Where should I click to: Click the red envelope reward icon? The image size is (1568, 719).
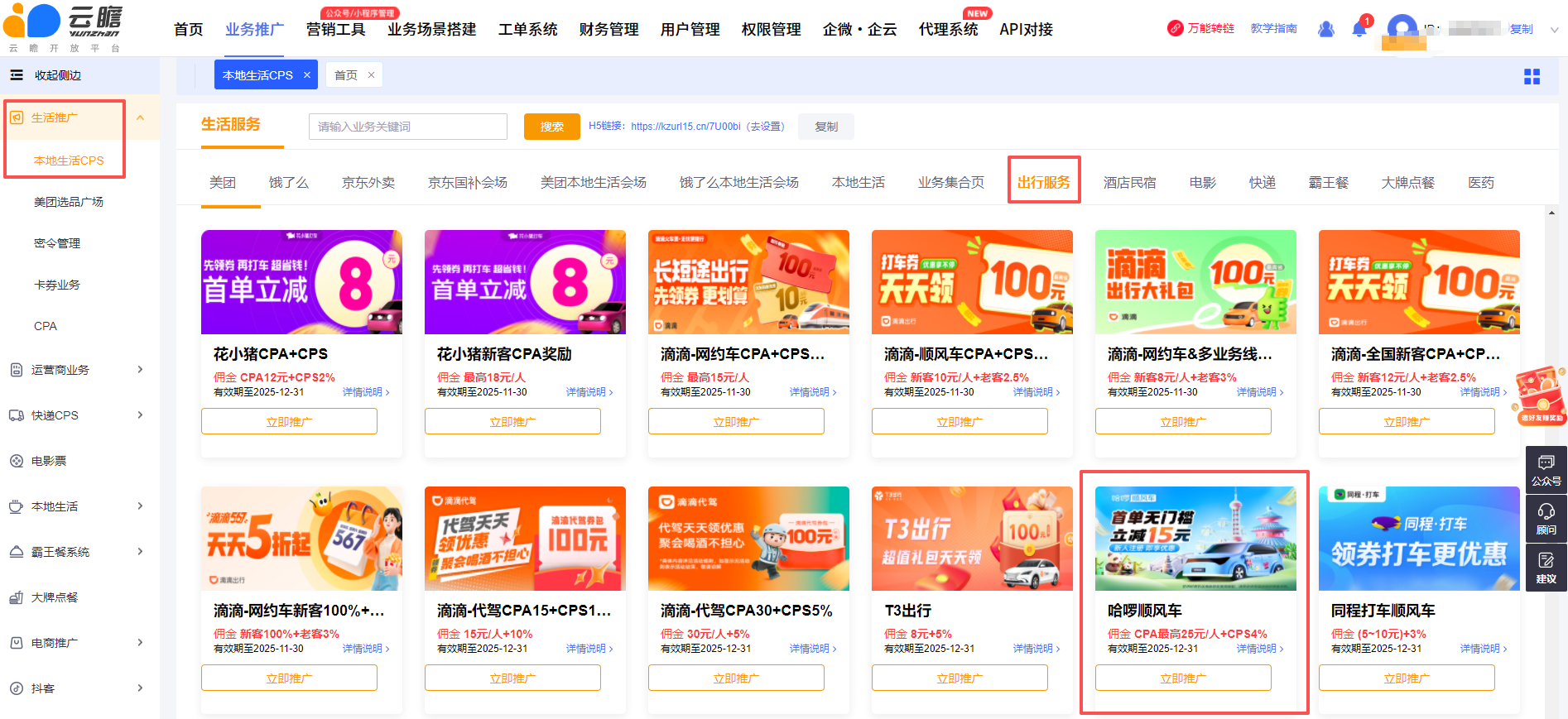coord(1540,395)
